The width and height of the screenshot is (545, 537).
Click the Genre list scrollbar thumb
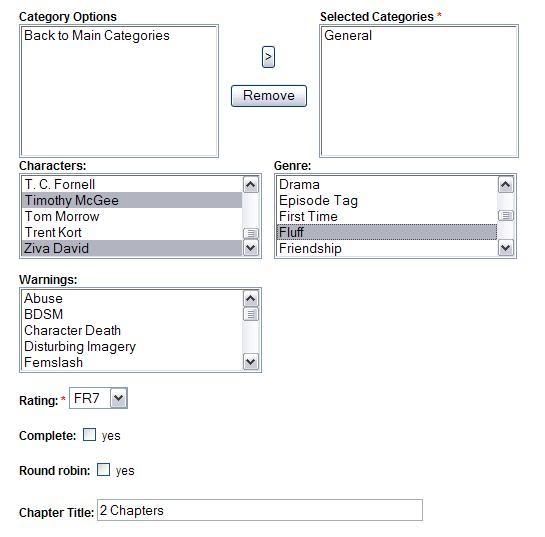[x=506, y=215]
